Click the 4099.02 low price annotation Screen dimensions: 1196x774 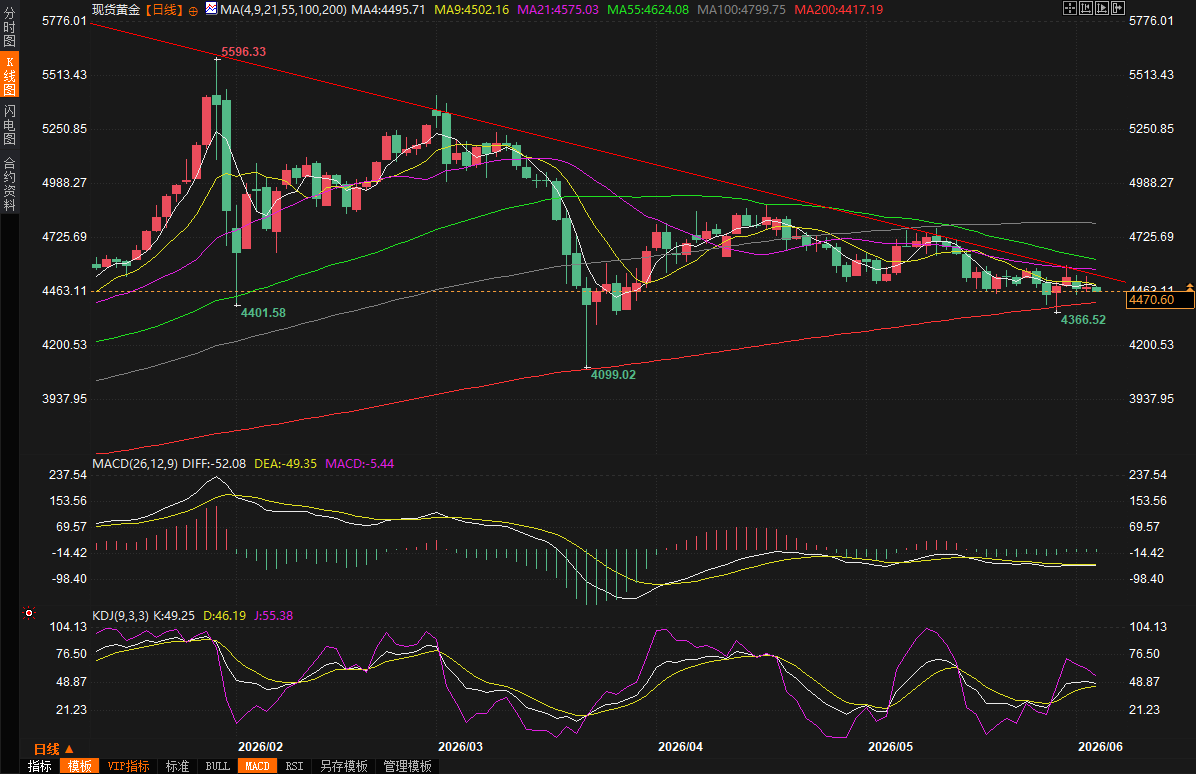pyautogui.click(x=613, y=374)
